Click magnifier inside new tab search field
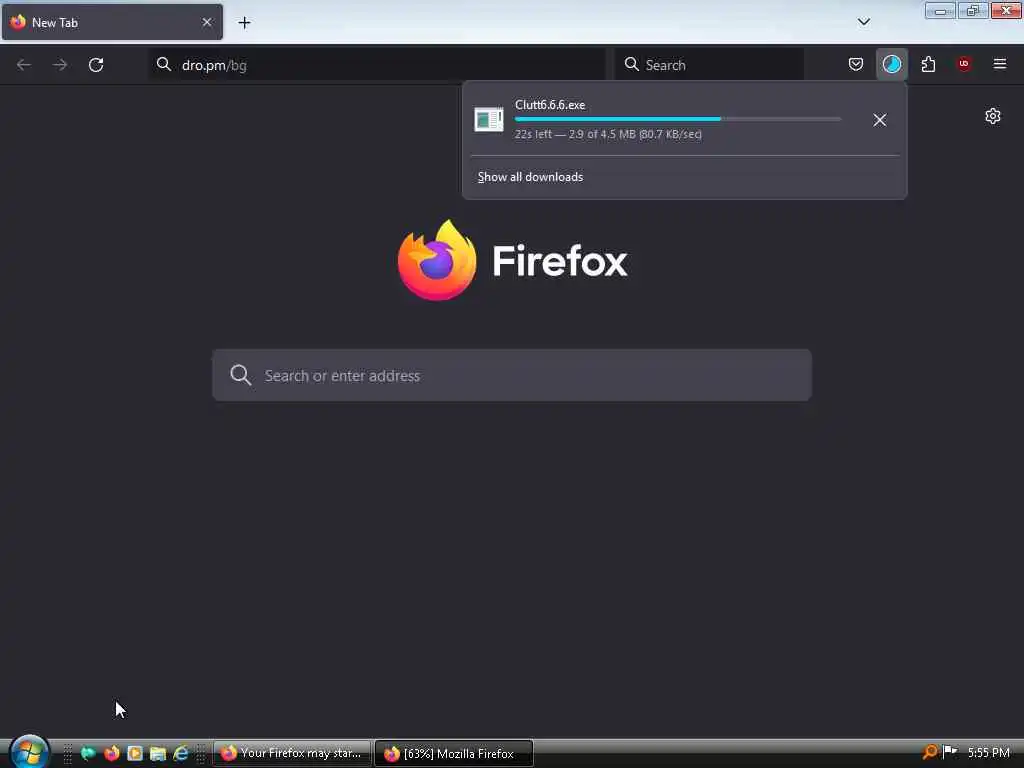Screen dimensions: 1024x768 240,375
